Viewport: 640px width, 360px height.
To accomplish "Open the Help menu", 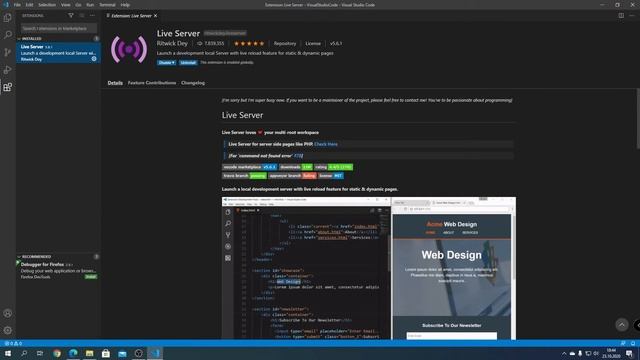I will (x=125, y=5).
